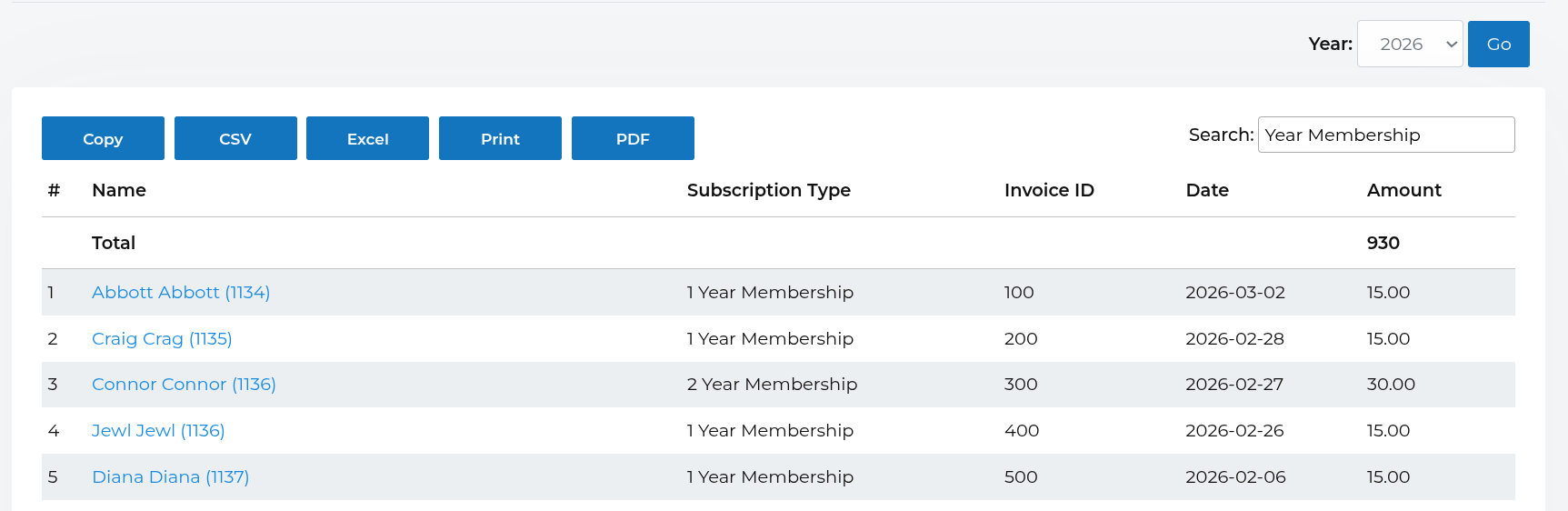Image resolution: width=1568 pixels, height=511 pixels.
Task: Open Connor Connor (1136) member link
Action: 184,384
